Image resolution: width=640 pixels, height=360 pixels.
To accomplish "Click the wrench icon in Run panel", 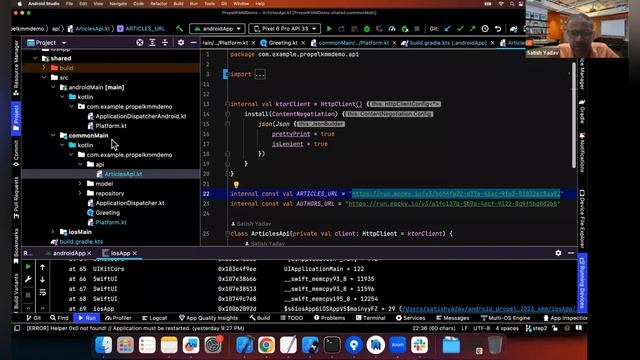I will [x=28, y=279].
